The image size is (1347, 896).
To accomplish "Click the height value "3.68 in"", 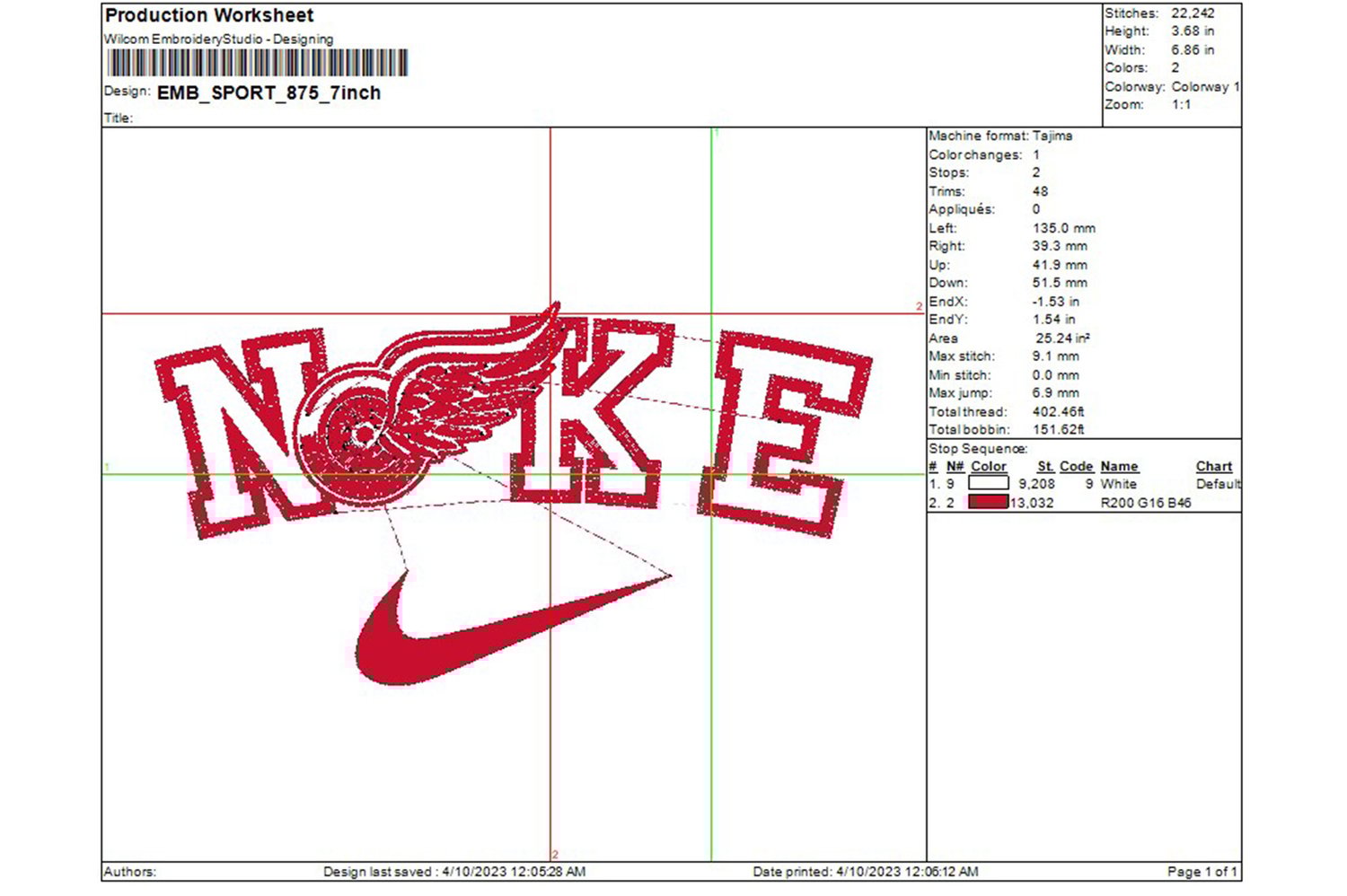I will point(1193,31).
